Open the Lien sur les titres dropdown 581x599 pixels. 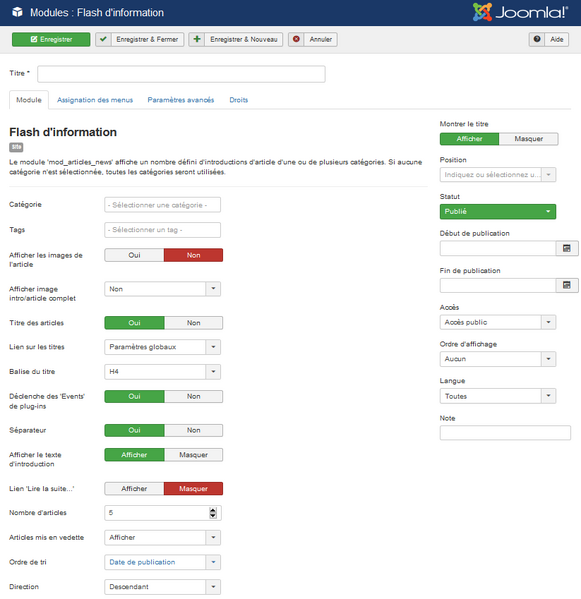[162, 347]
